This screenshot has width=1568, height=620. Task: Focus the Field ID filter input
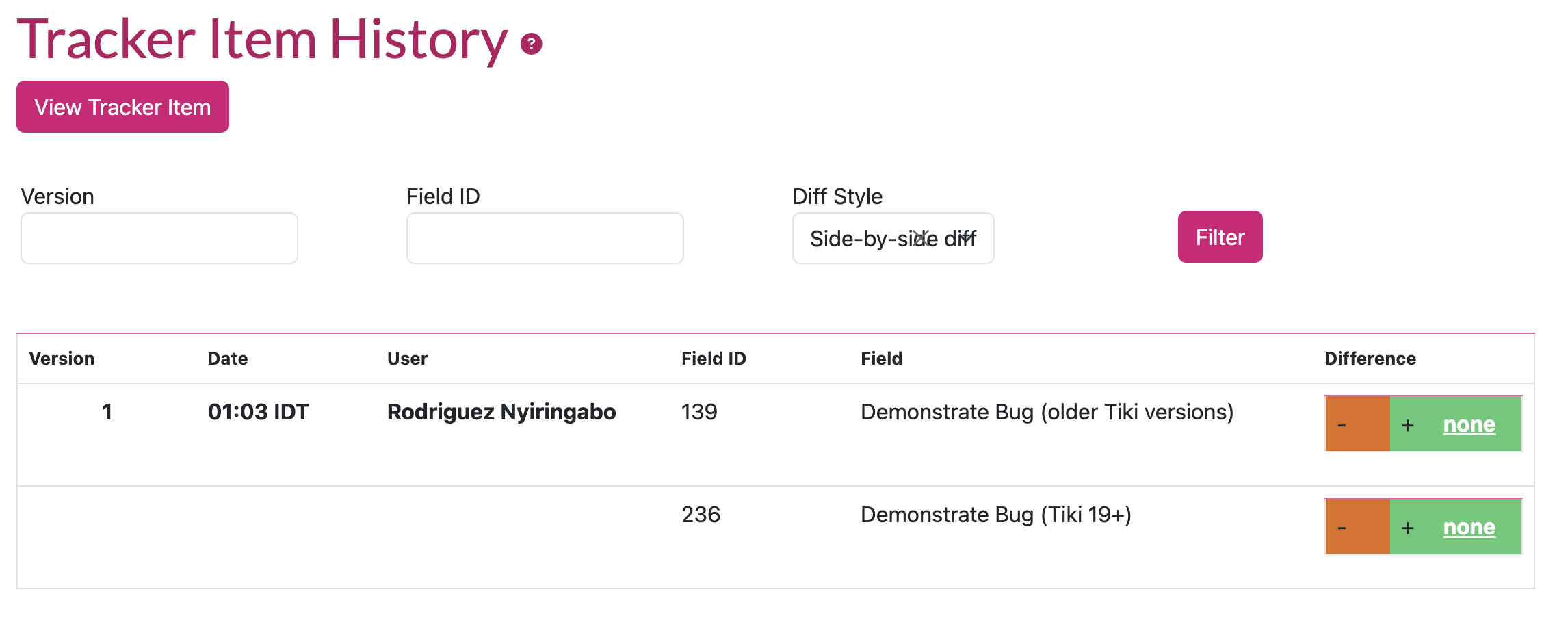[545, 238]
